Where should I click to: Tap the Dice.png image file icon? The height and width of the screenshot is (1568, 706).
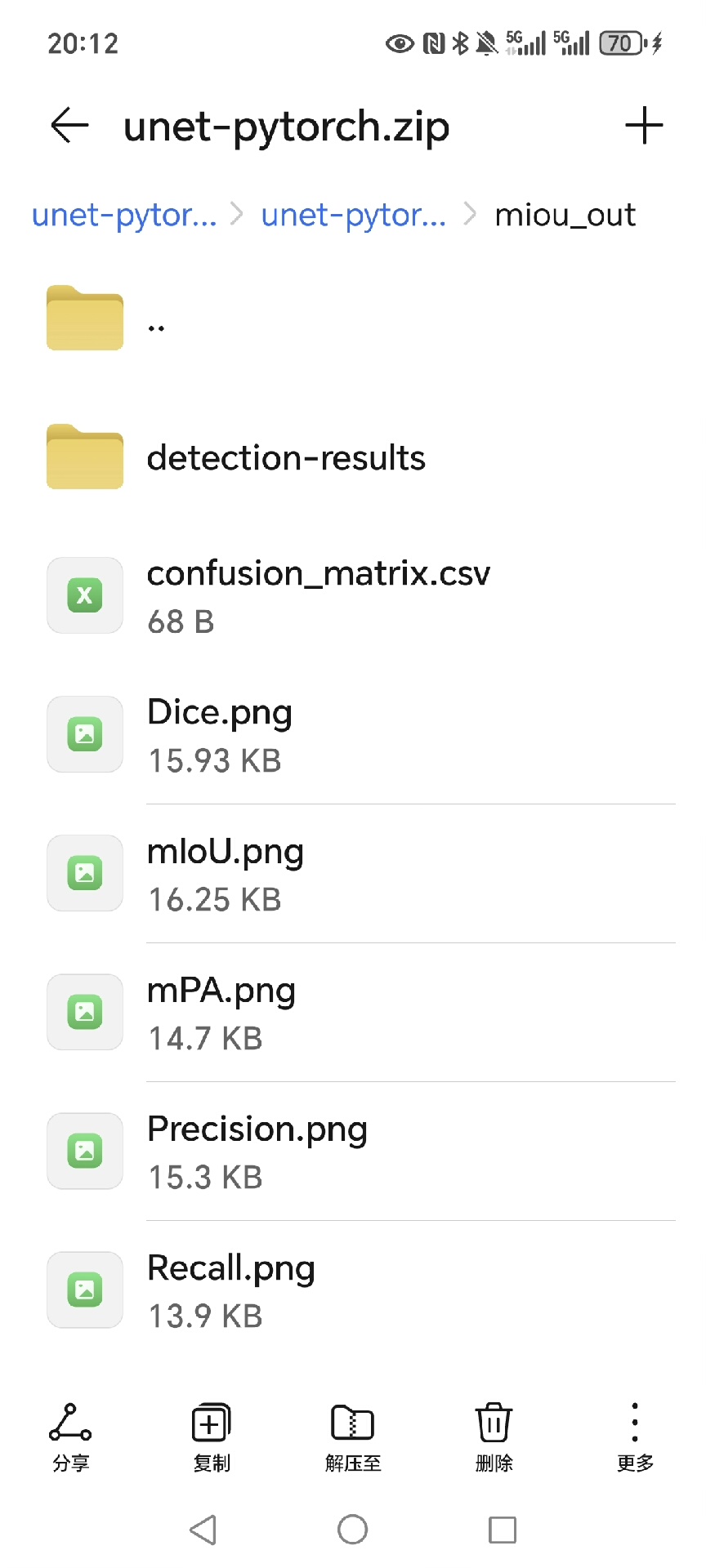tap(85, 734)
